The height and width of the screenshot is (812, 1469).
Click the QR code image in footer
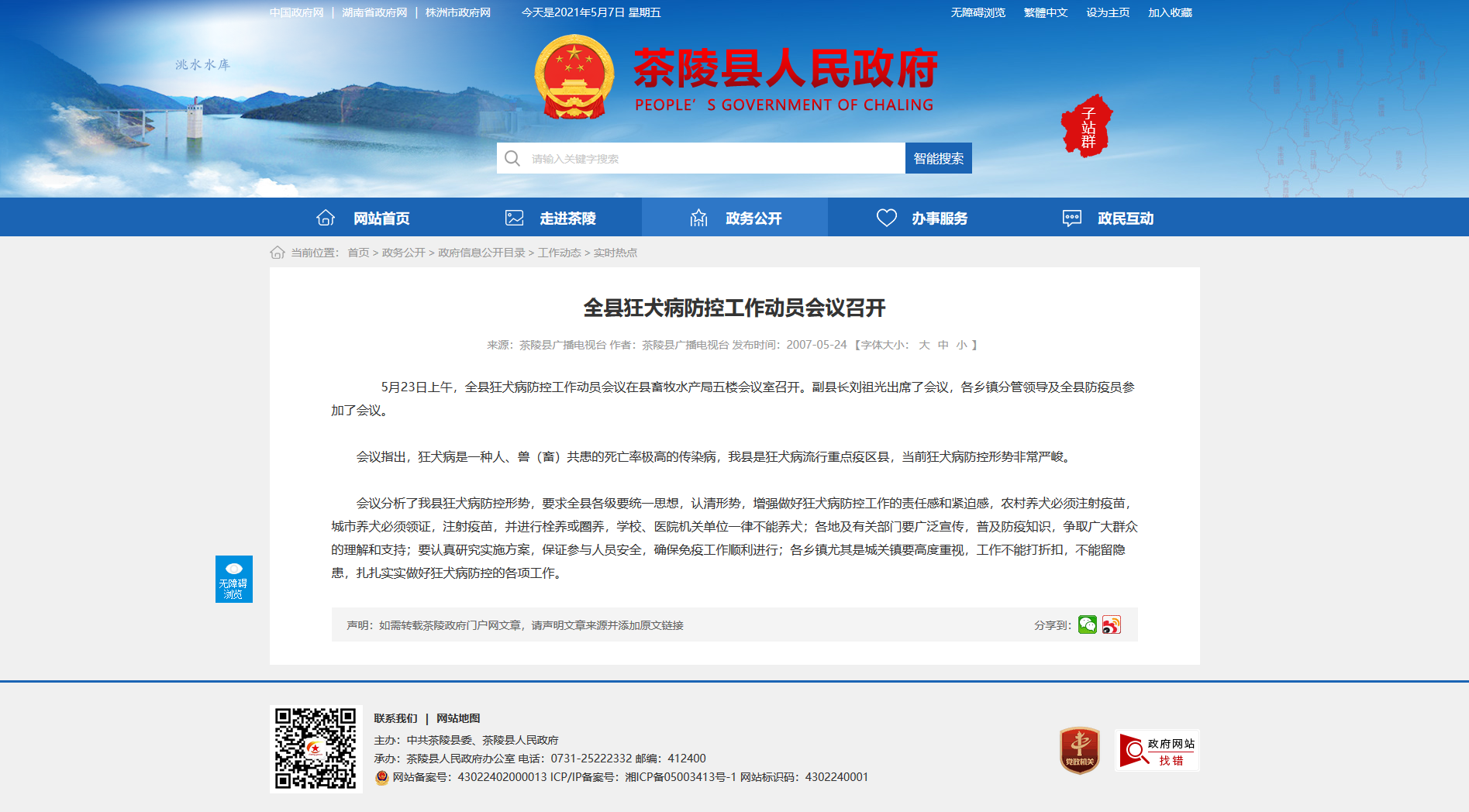pos(316,748)
